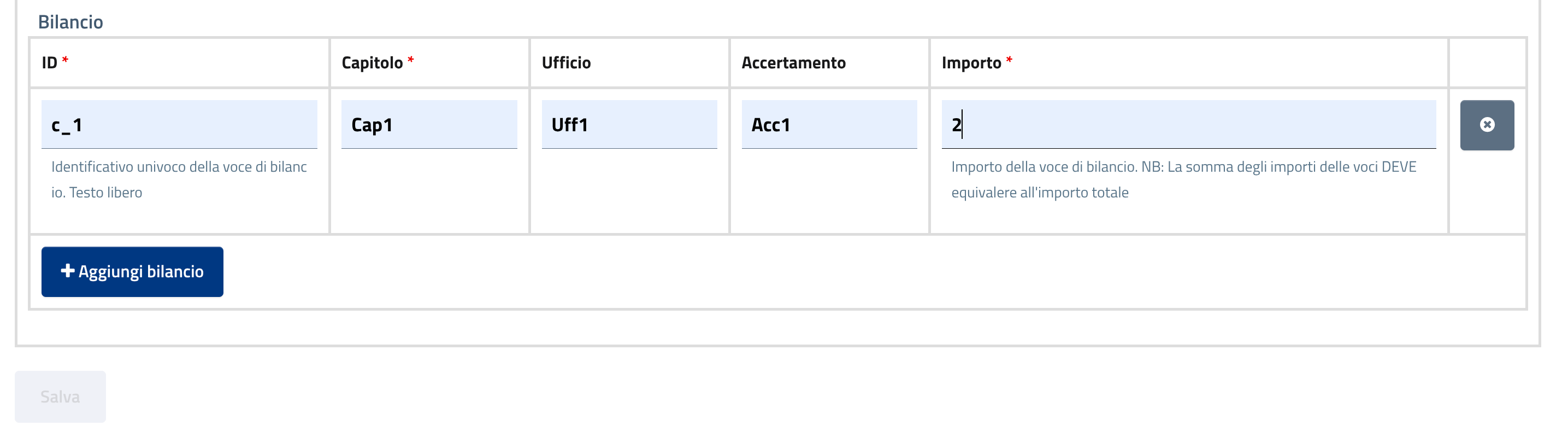
Task: Click the ID column header
Action: (49, 63)
